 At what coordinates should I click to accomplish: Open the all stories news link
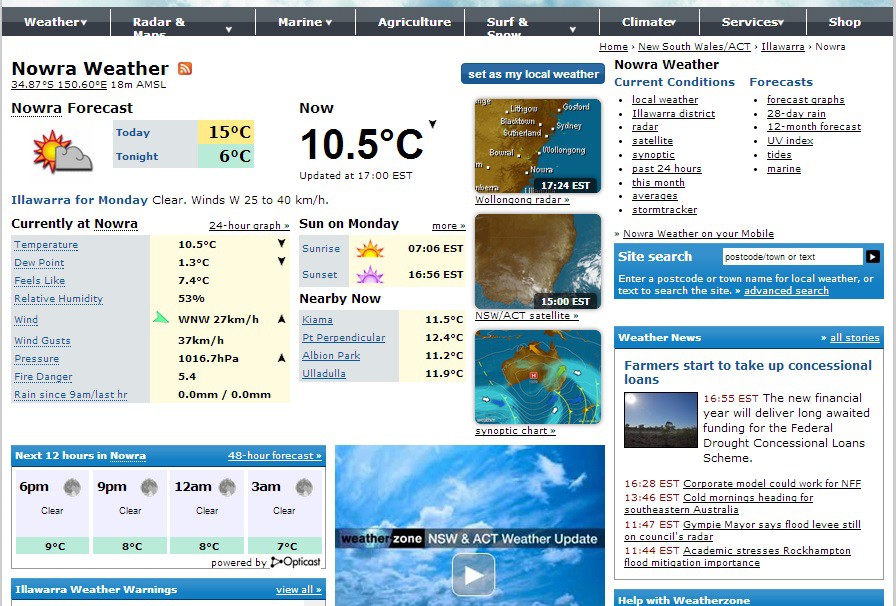click(854, 338)
